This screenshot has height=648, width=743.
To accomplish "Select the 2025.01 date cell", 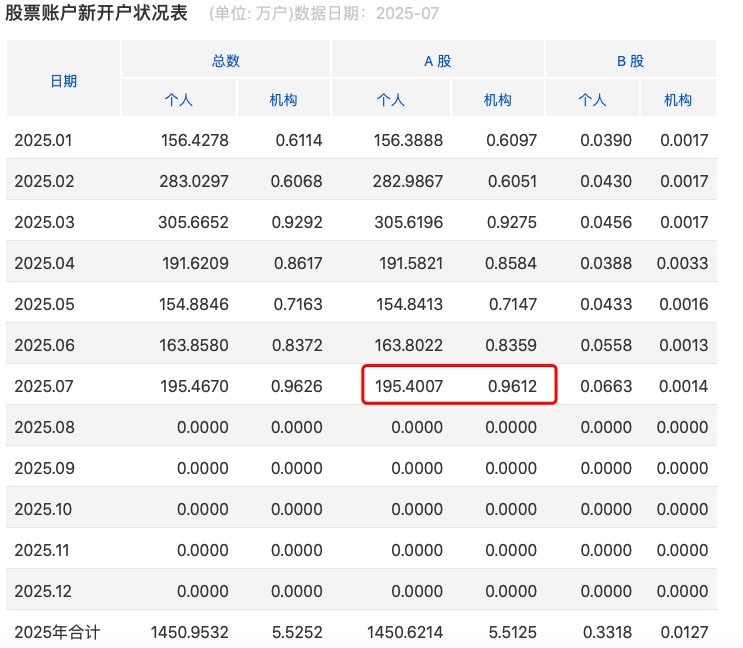I will tap(43, 141).
